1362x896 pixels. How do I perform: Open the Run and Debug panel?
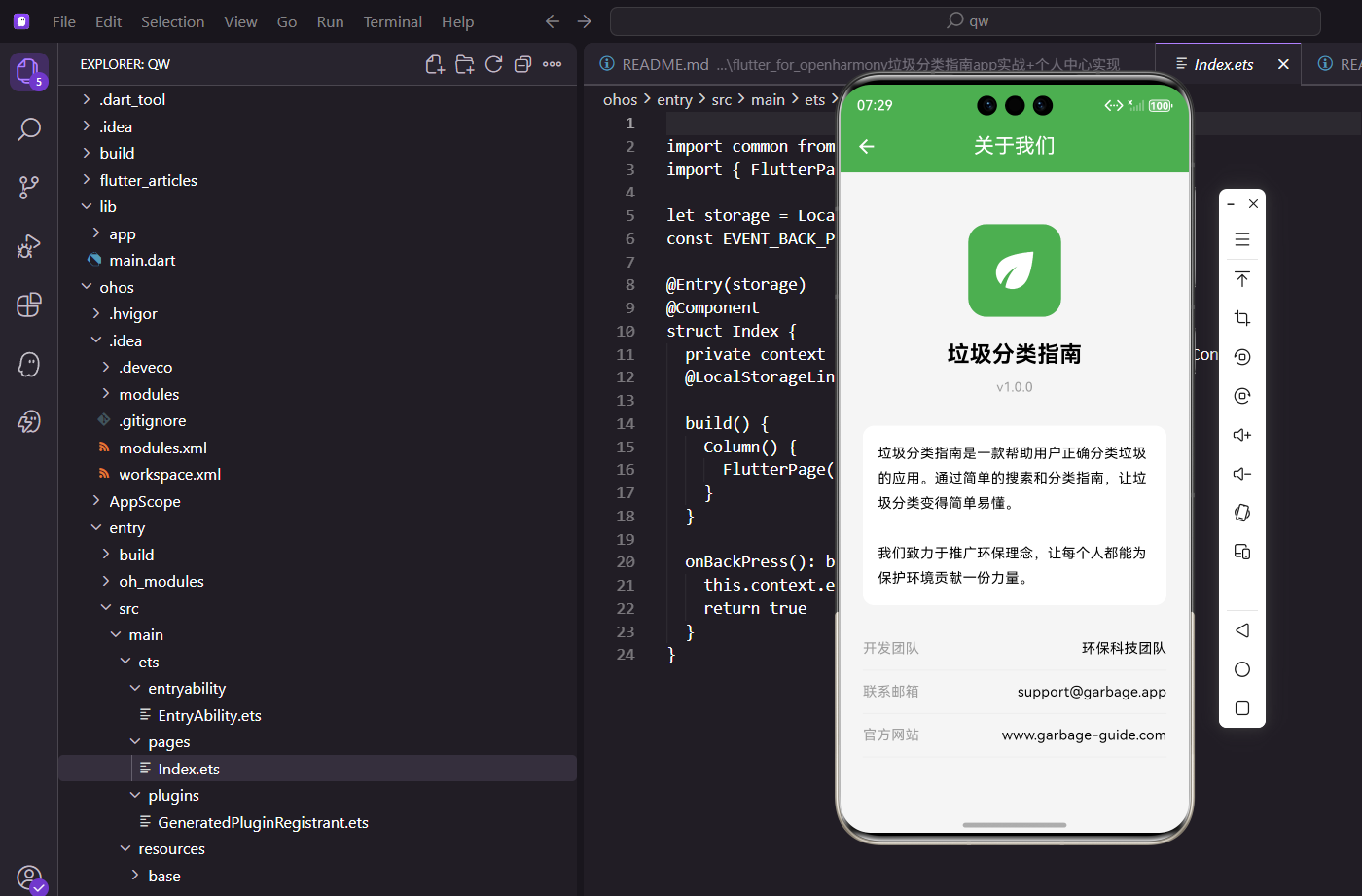pyautogui.click(x=29, y=246)
